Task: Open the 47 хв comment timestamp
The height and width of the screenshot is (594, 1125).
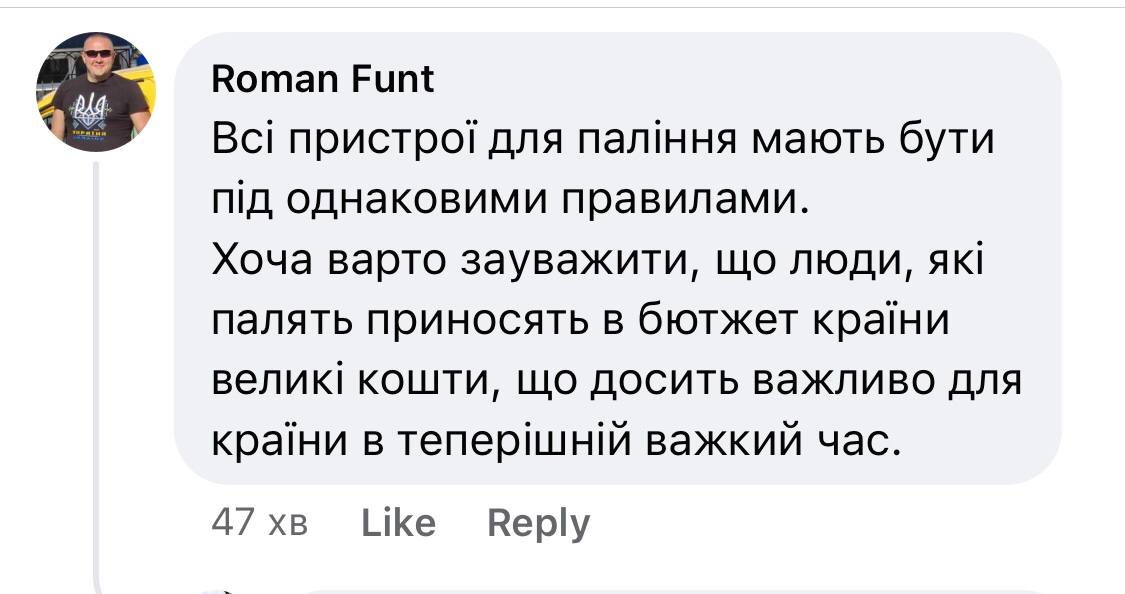Action: pos(259,523)
